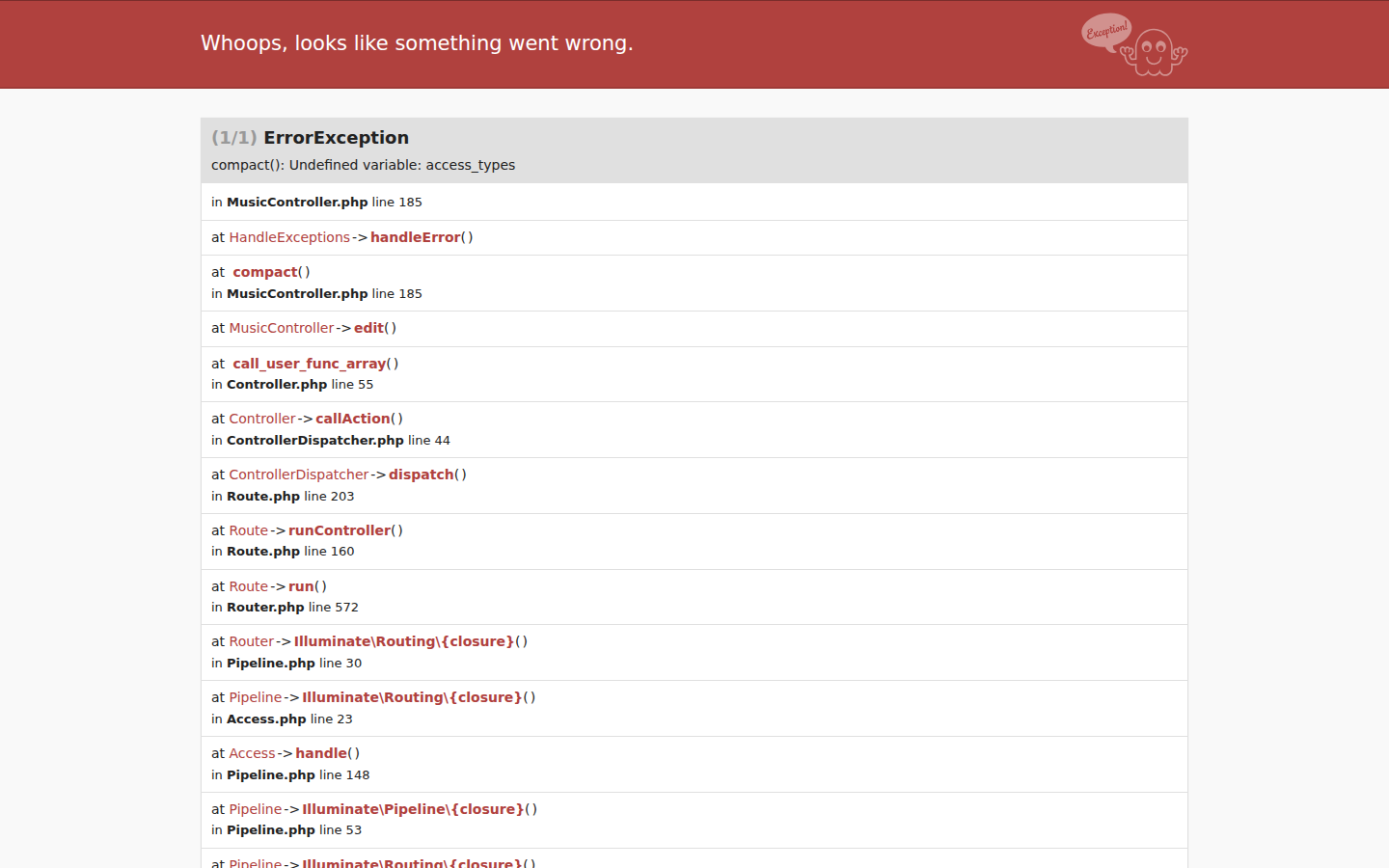Select the compact() function entry
Viewport: 1389px width, 868px height.
coord(265,272)
